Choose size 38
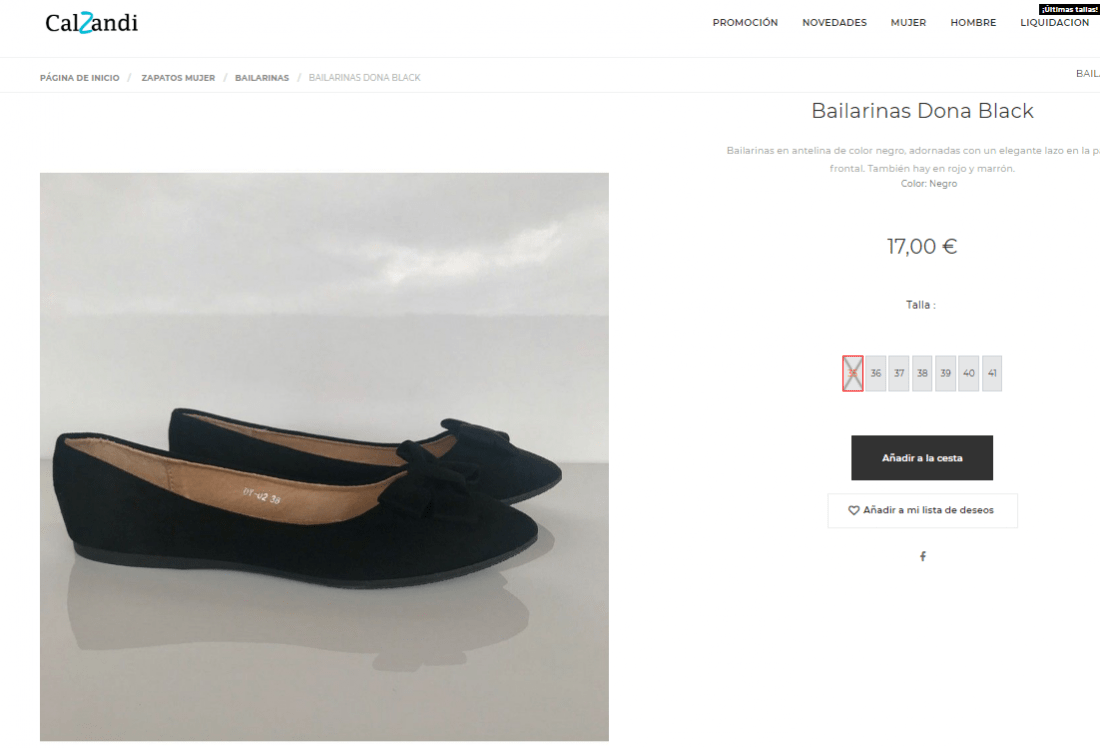Image resolution: width=1100 pixels, height=748 pixels. point(922,373)
